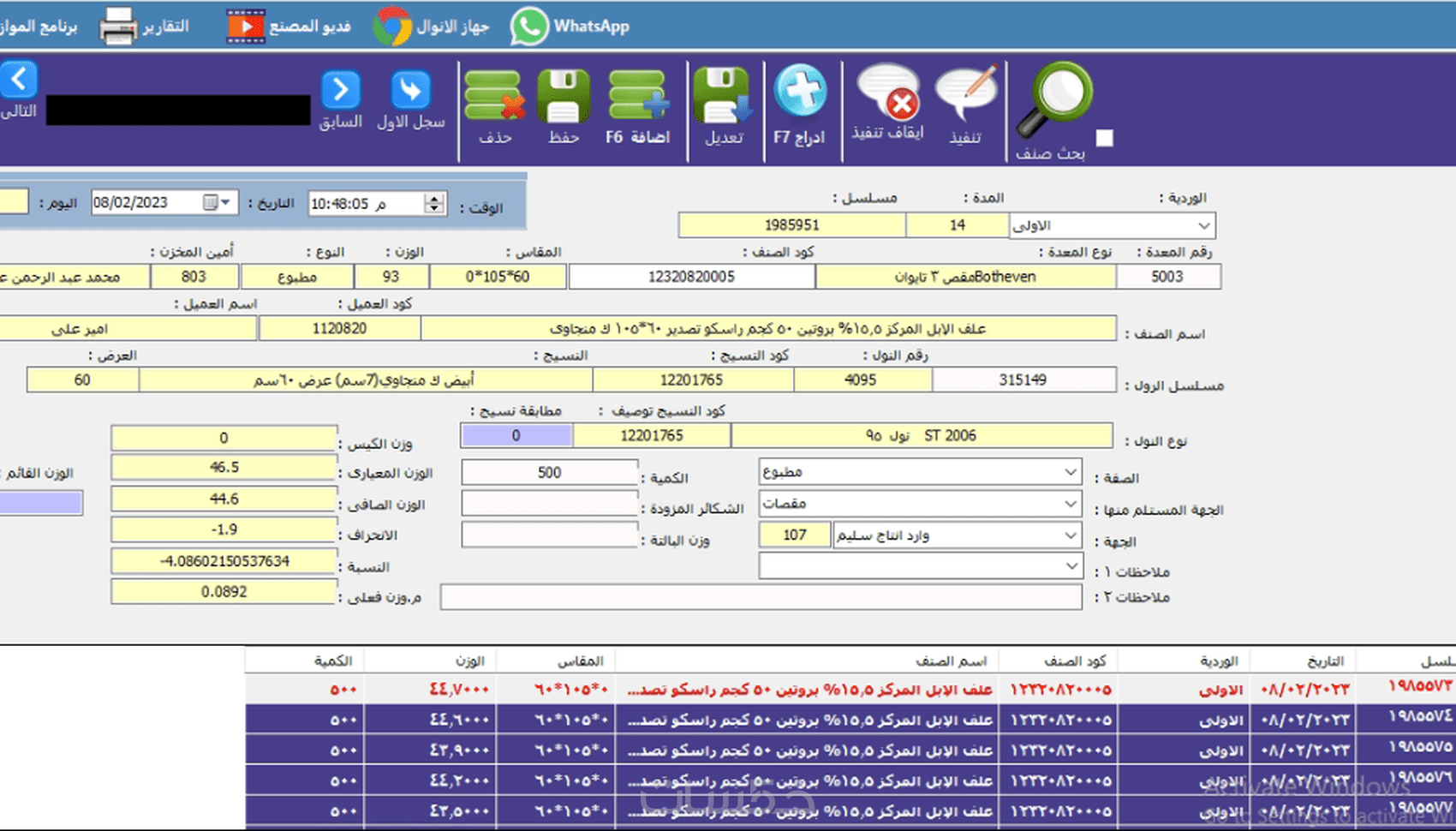Select the table row with serial ١٩٨٥٥٧٤
1456x831 pixels.
(x=850, y=720)
